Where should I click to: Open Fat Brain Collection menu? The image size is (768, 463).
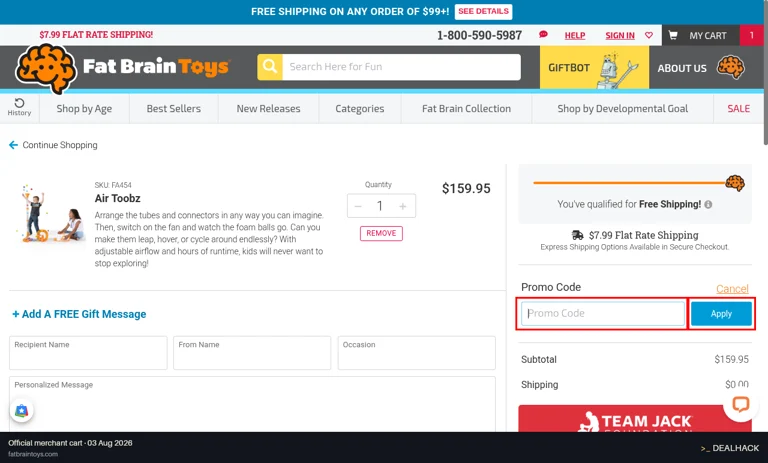click(x=466, y=109)
